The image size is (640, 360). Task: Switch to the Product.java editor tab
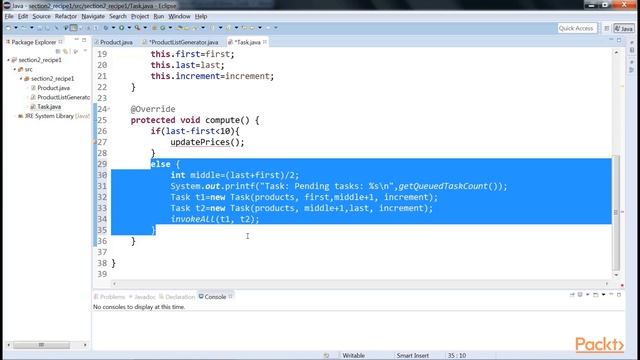pyautogui.click(x=116, y=42)
